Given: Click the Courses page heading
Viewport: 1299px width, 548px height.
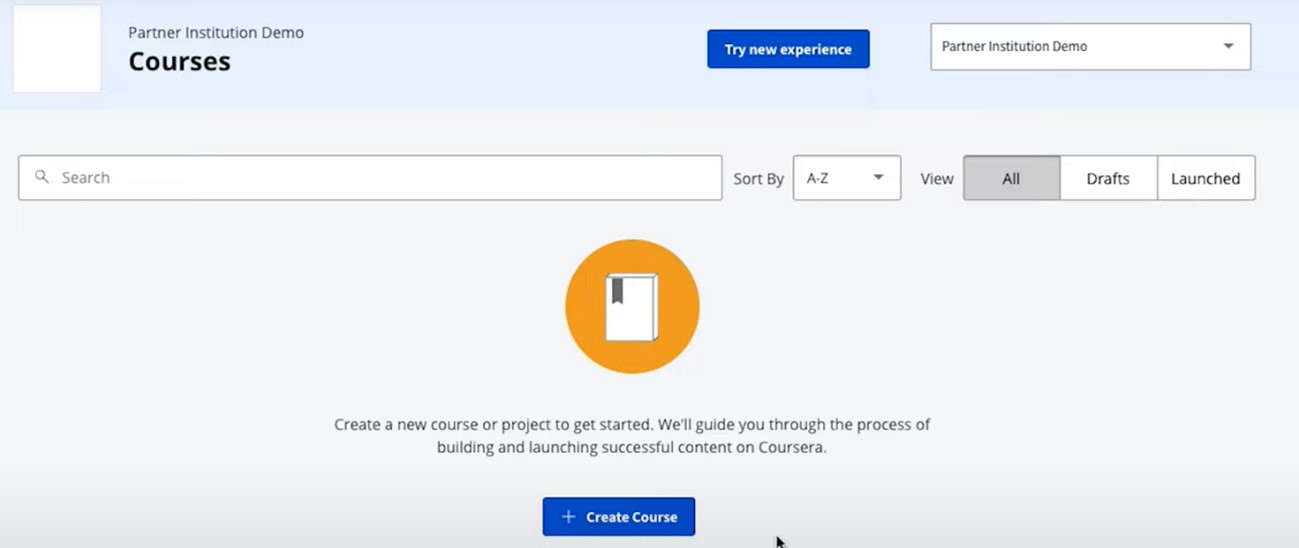Looking at the screenshot, I should pyautogui.click(x=179, y=62).
